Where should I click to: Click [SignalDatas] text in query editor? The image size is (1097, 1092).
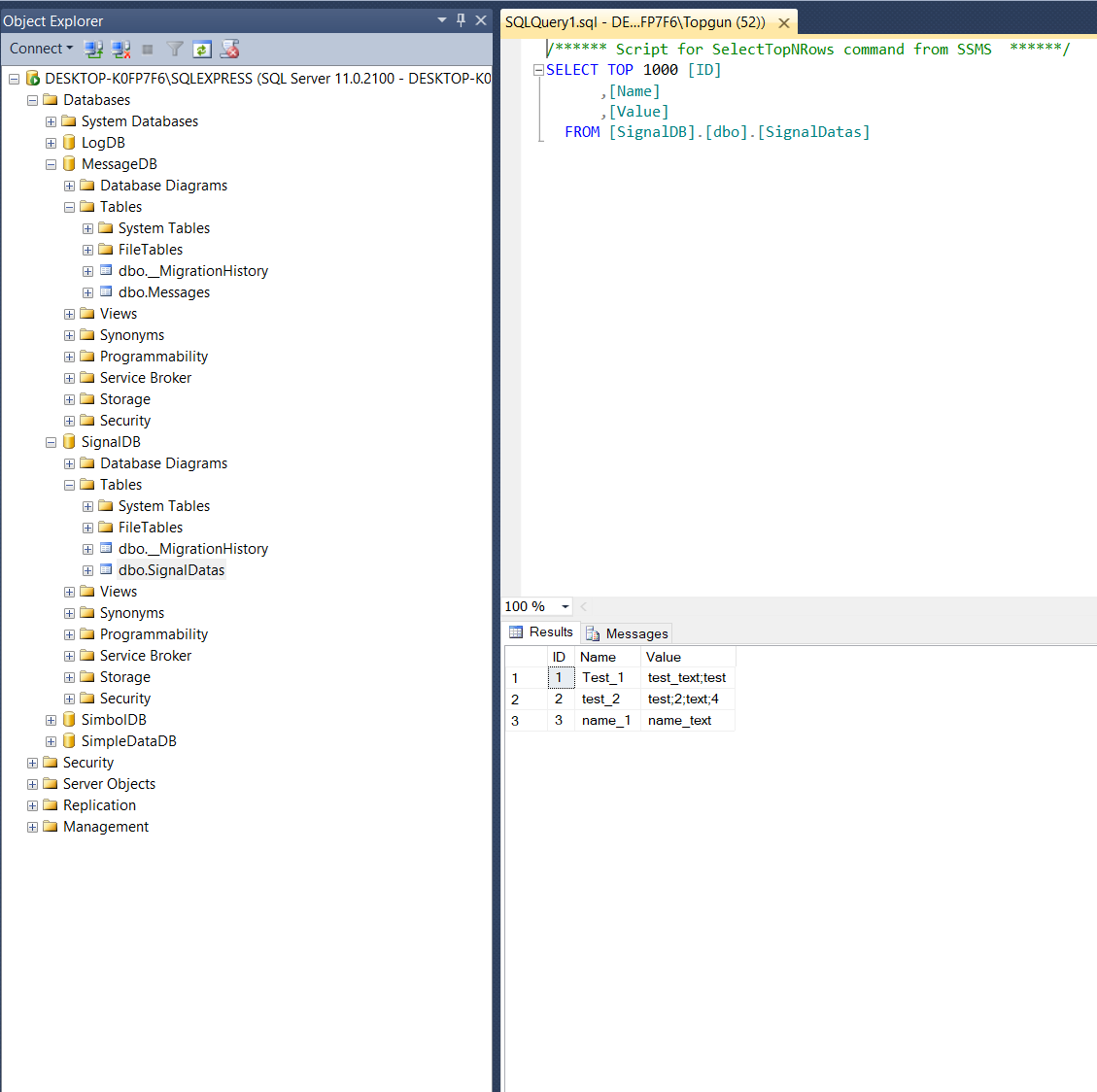pyautogui.click(x=813, y=132)
